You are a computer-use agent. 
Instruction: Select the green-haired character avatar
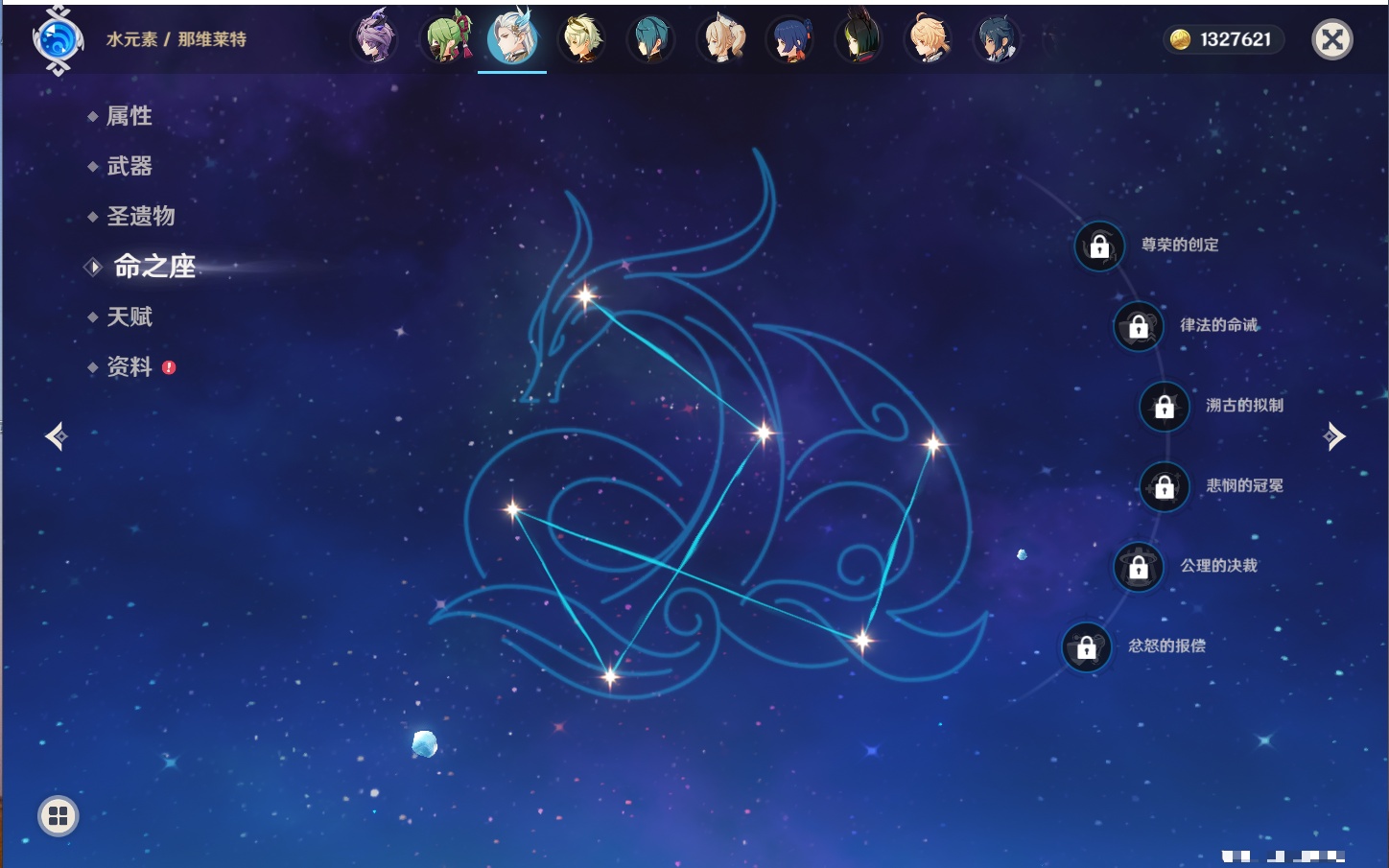click(x=447, y=39)
